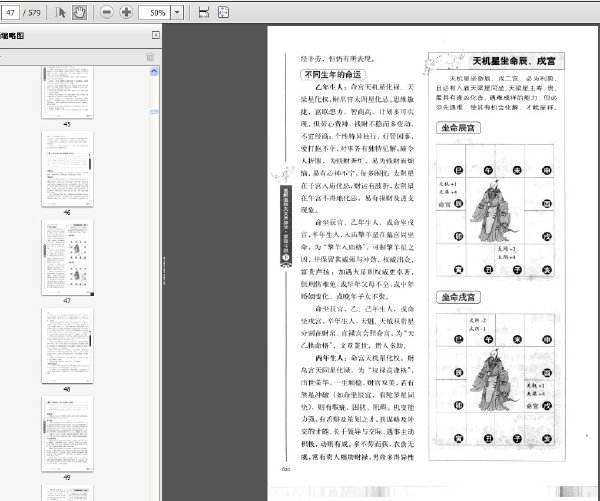This screenshot has width=600, height=501.
Task: Open page 45 thumbnail
Action: point(67,92)
